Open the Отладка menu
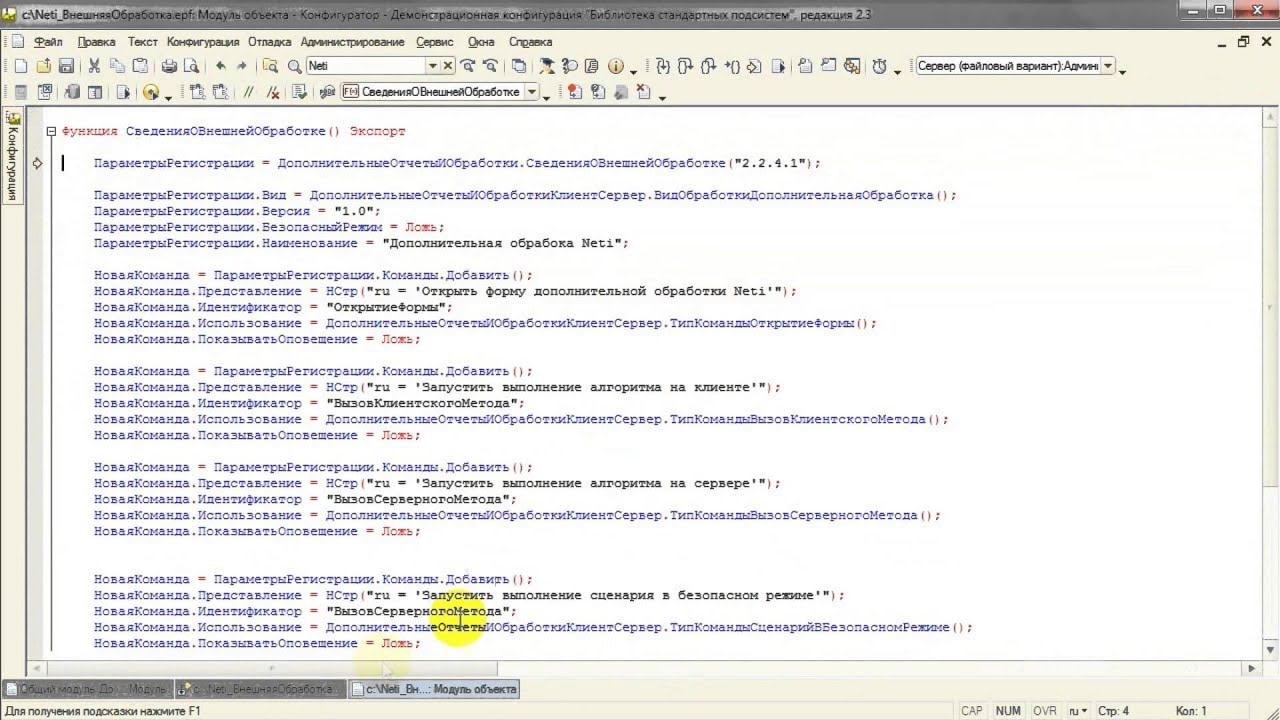Image resolution: width=1280 pixels, height=720 pixels. point(269,42)
